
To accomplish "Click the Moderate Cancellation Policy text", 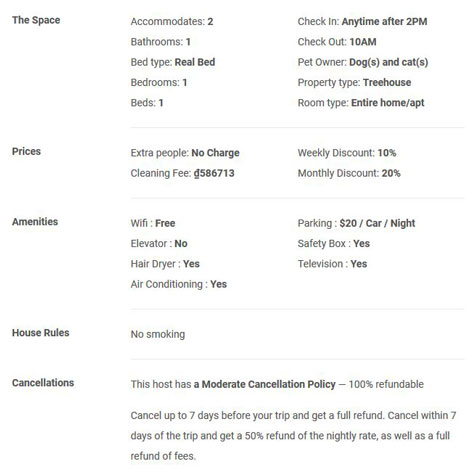I will [x=269, y=384].
